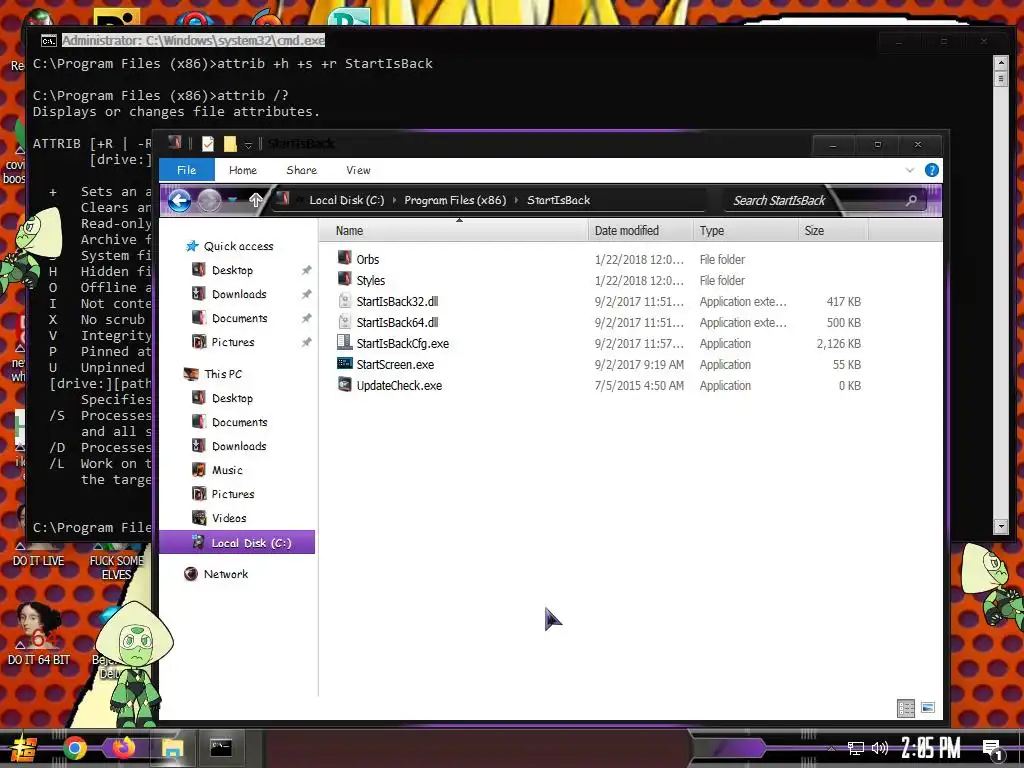Click the New Folder quick access icon
The width and height of the screenshot is (1024, 768).
(x=230, y=144)
